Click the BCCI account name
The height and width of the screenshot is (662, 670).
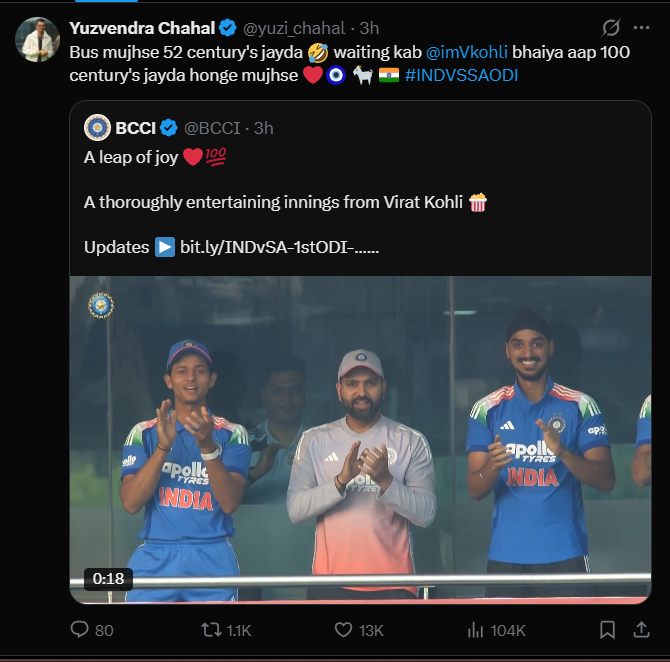134,127
